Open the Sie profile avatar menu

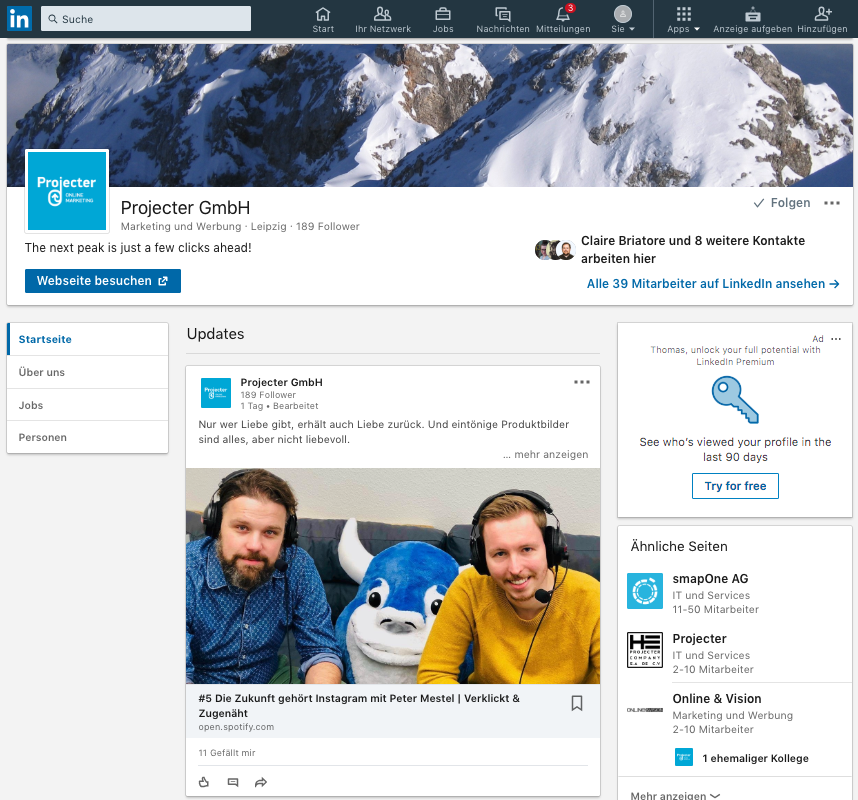pyautogui.click(x=623, y=20)
